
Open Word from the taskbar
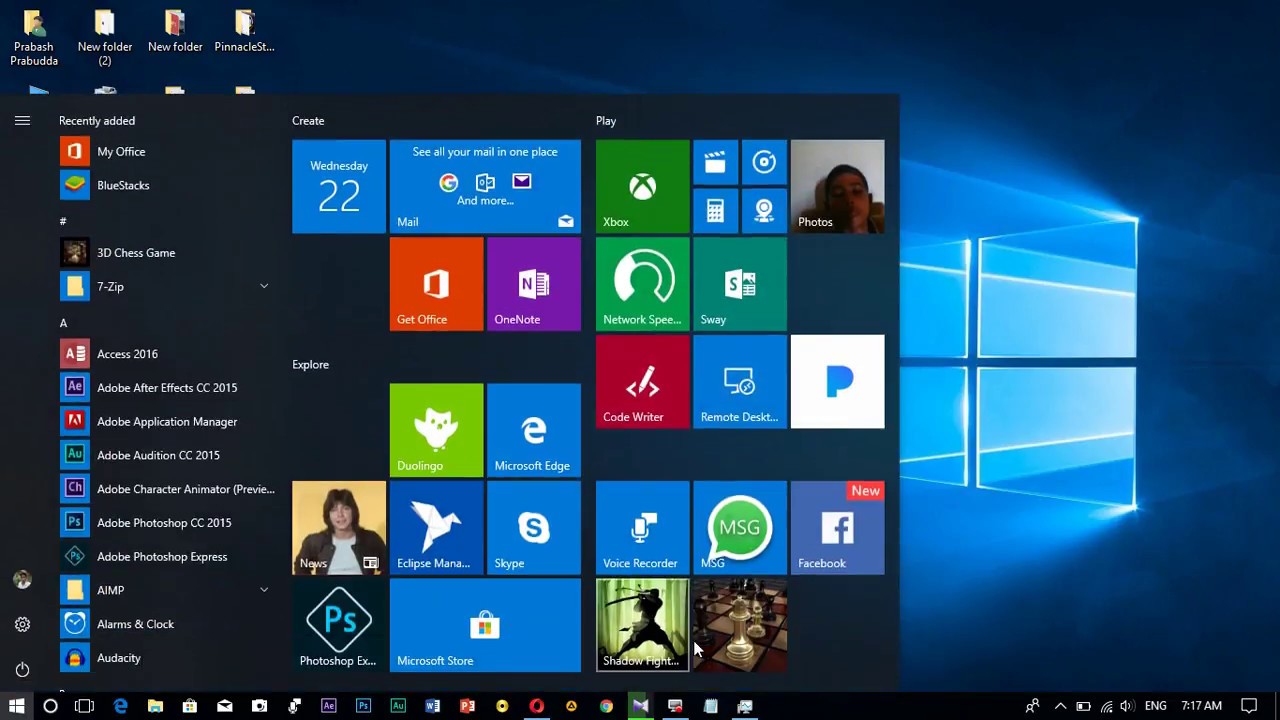pos(432,706)
